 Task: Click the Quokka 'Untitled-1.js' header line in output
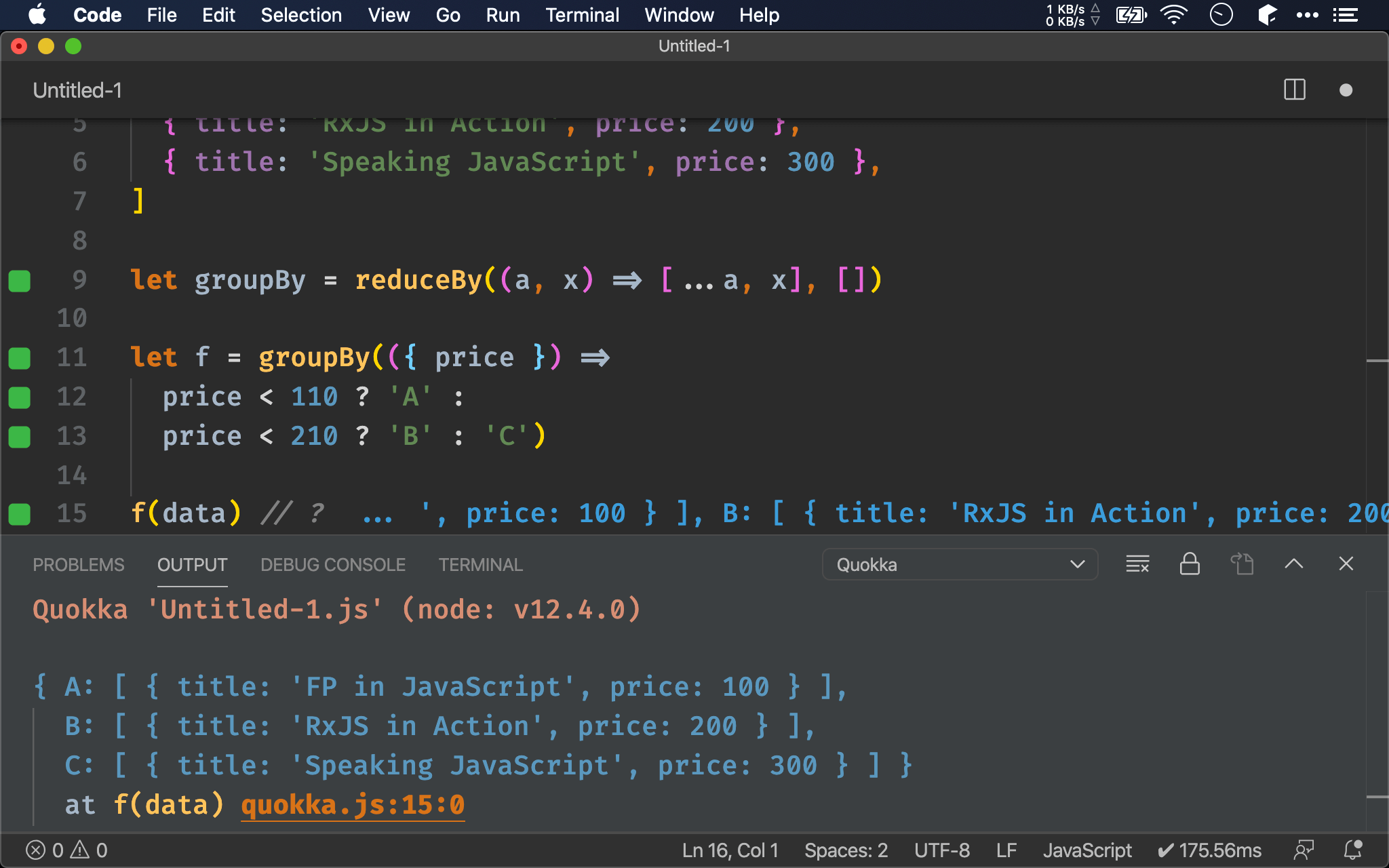click(337, 610)
